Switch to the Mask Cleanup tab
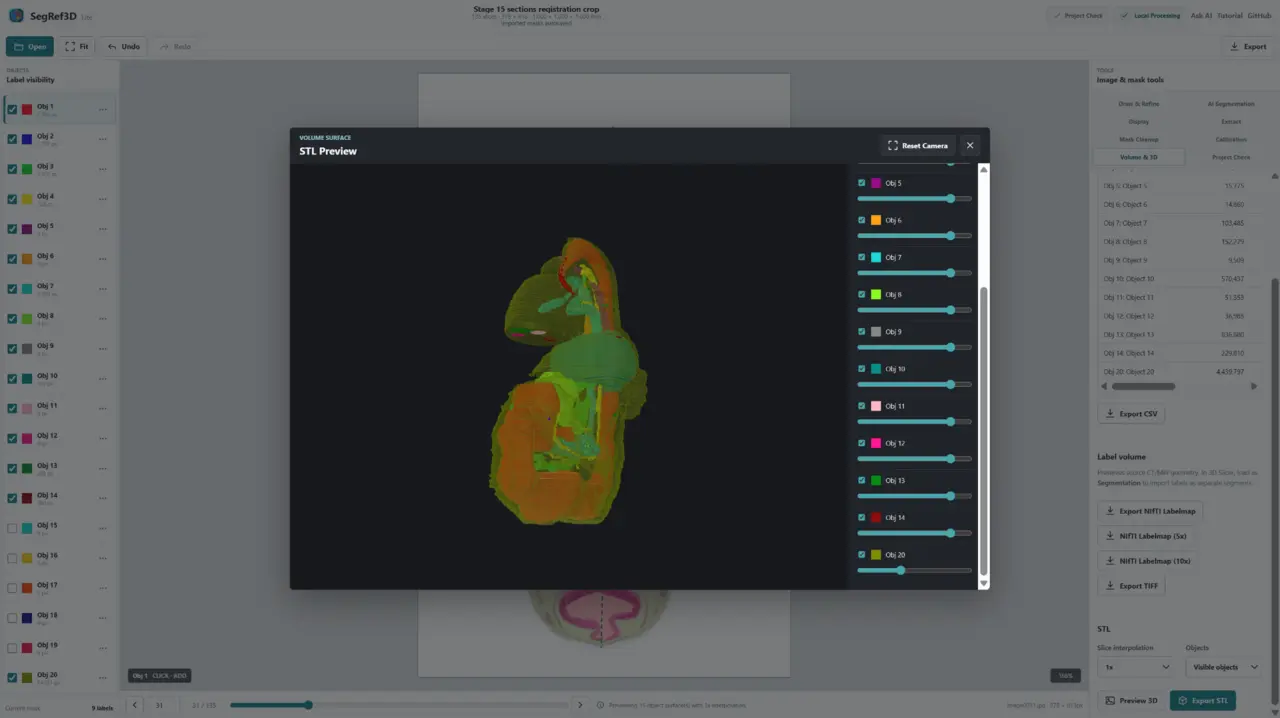Screen dimensions: 1280x718 point(1139,140)
